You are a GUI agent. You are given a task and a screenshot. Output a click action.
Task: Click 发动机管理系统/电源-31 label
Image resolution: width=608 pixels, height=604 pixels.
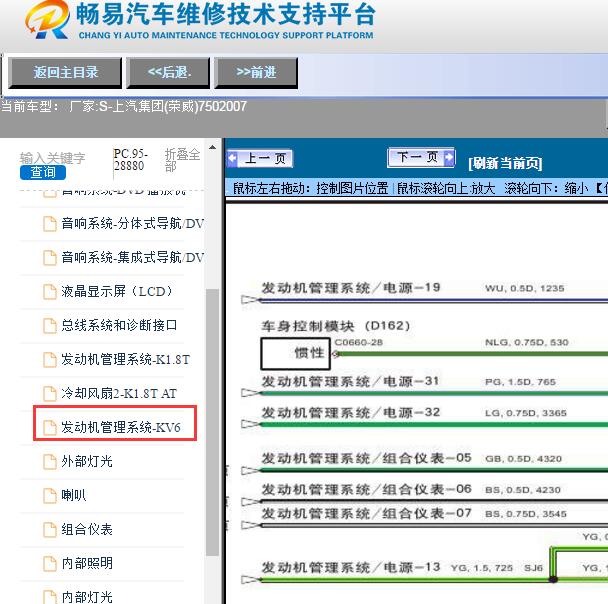(350, 381)
